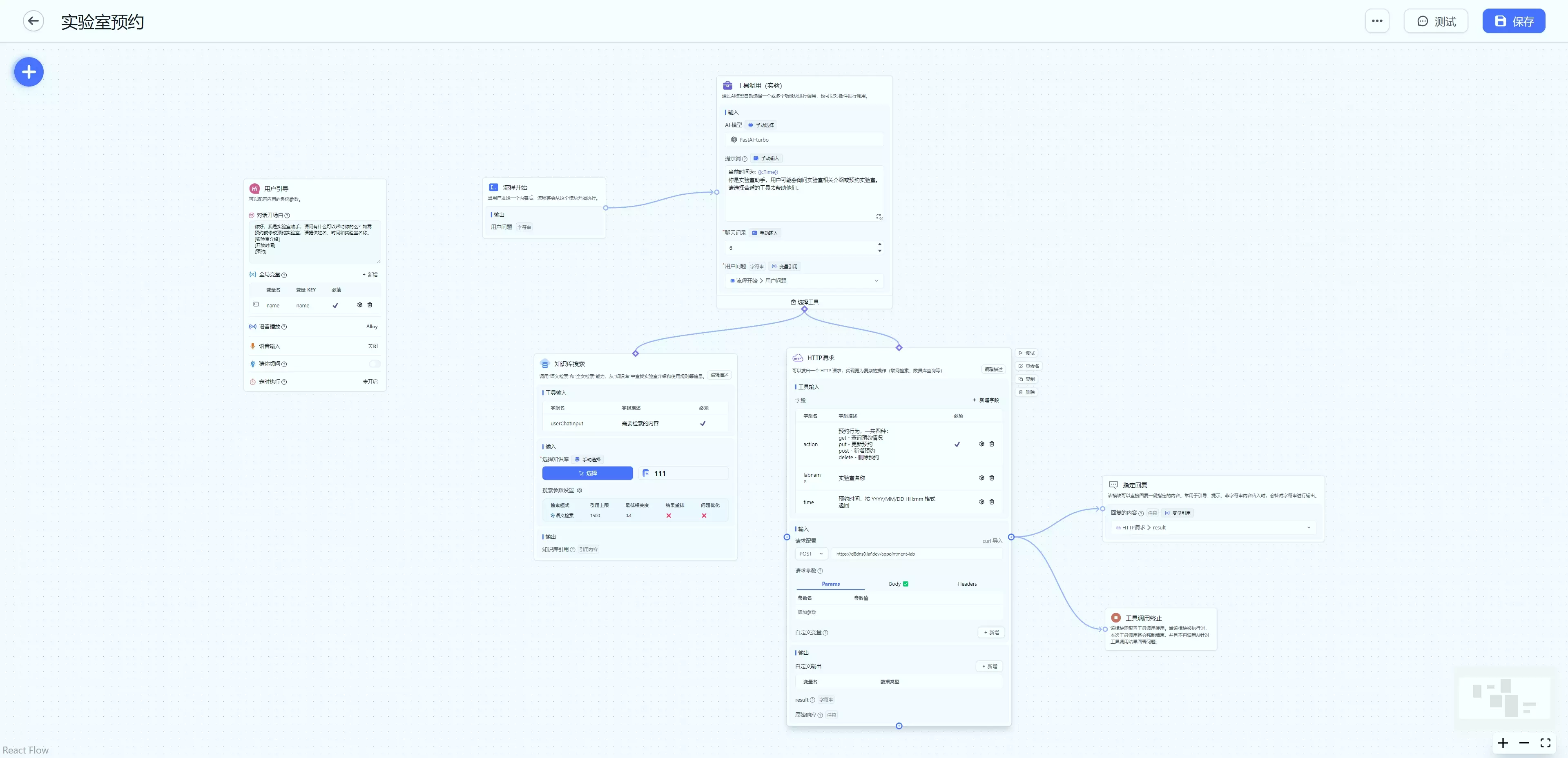Open settings gear for the time field

click(x=981, y=502)
